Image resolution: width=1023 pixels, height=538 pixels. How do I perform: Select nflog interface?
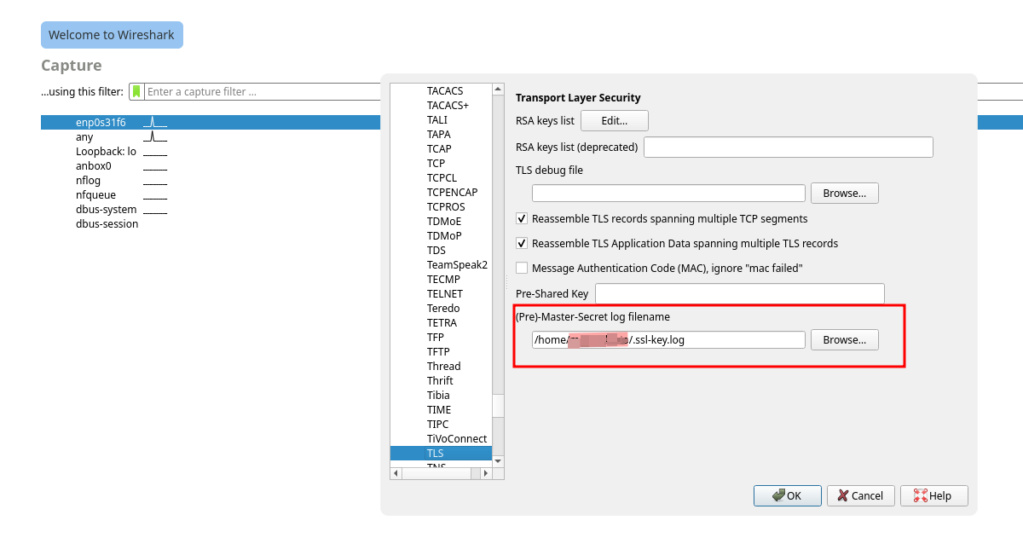[88, 180]
